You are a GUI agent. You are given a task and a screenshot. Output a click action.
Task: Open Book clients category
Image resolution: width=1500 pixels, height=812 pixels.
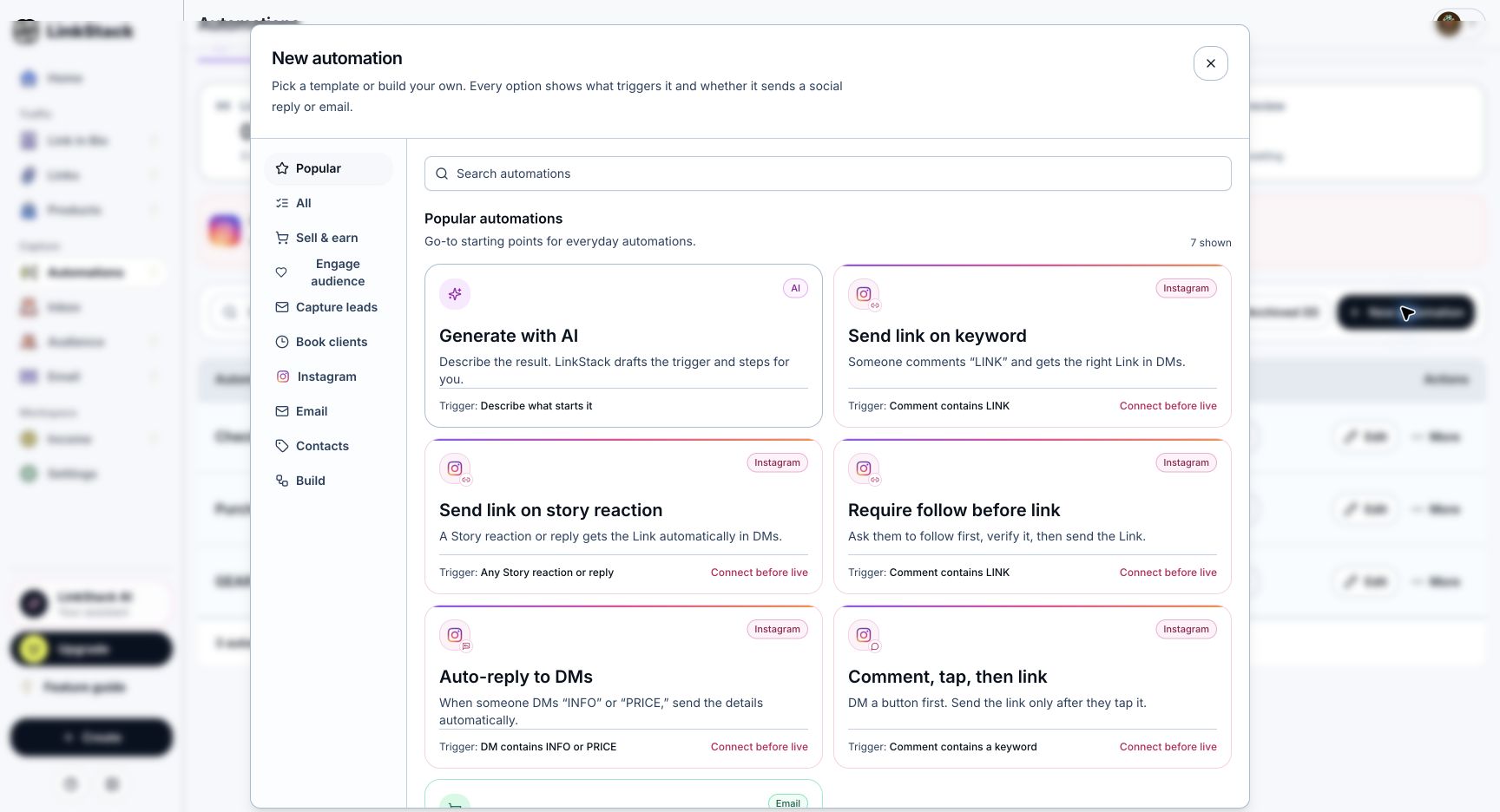tap(328, 342)
